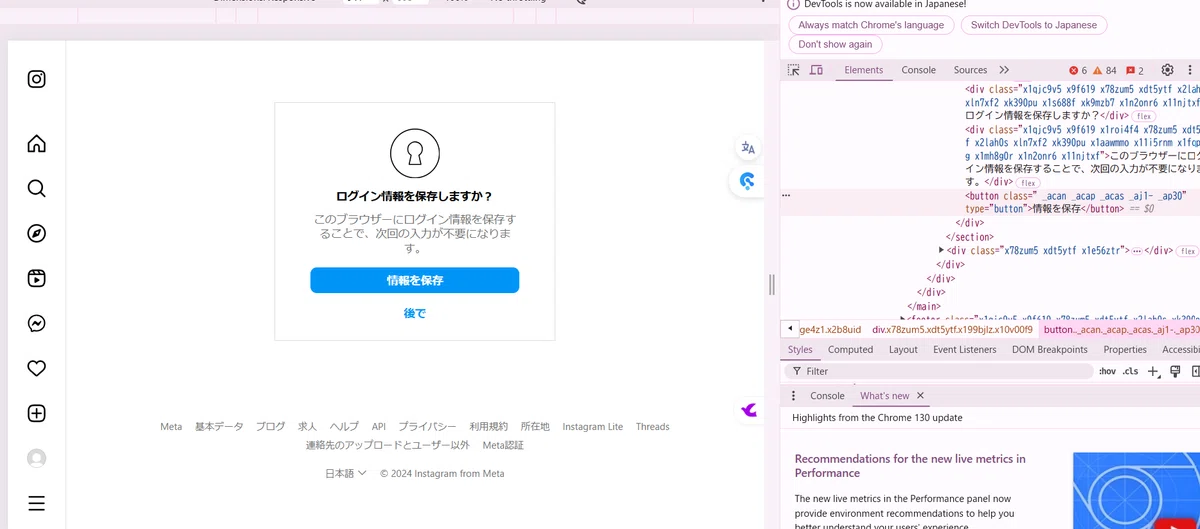Image resolution: width=1200 pixels, height=529 pixels.
Task: Close the What's new drawer tab
Action: tap(920, 396)
